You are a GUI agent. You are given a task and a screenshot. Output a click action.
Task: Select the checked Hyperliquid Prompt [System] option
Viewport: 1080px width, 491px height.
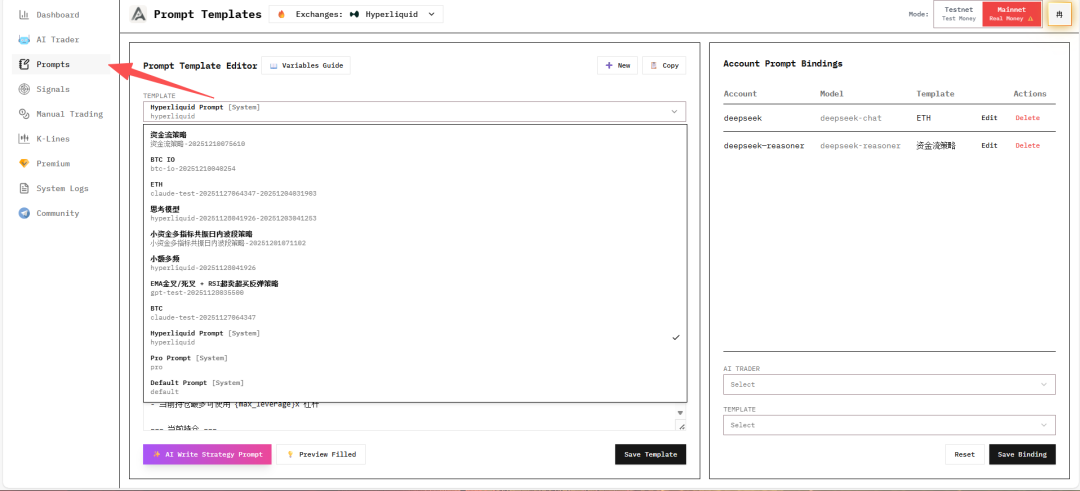[415, 337]
